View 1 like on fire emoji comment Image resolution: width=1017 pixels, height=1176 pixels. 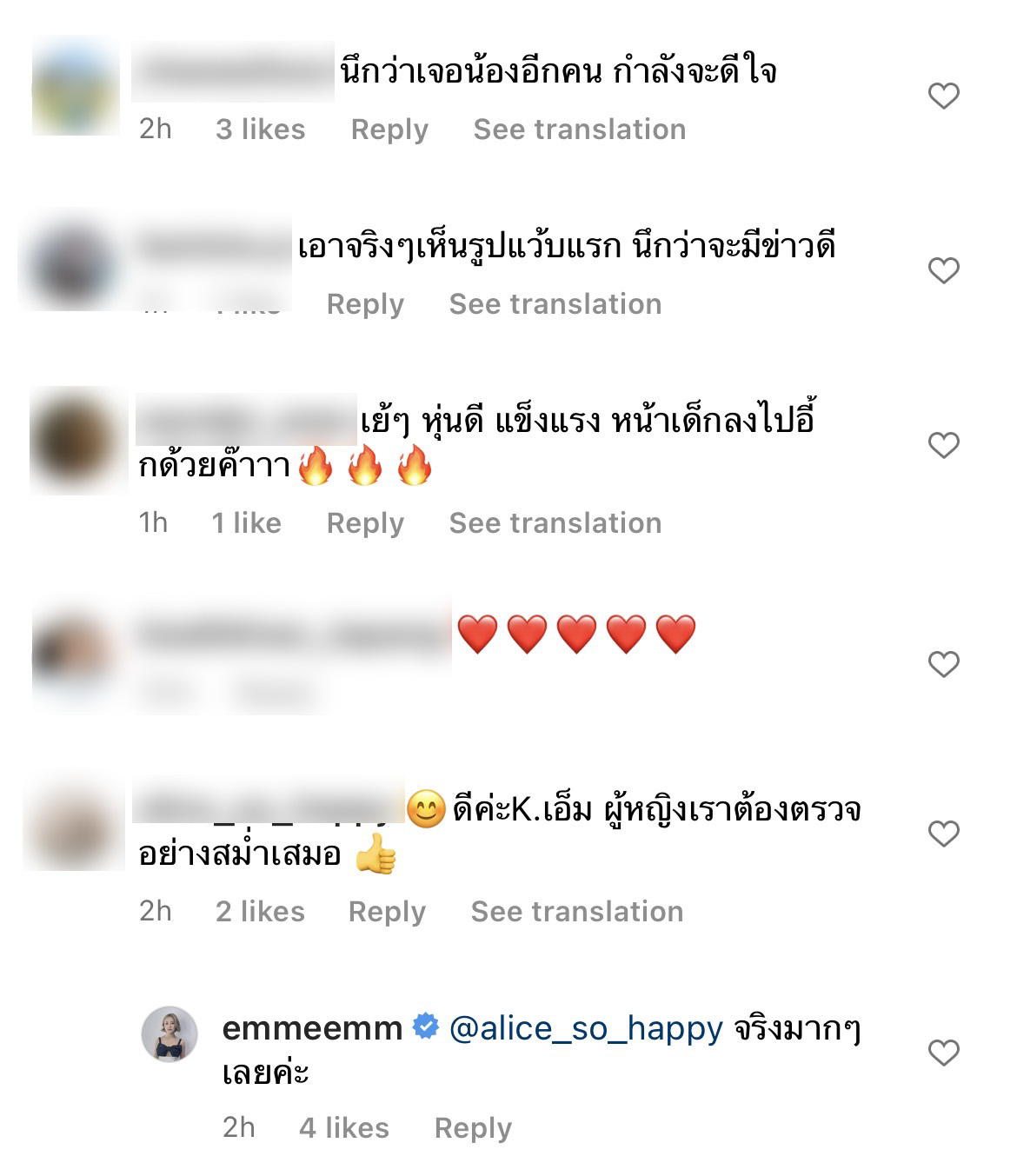247,523
